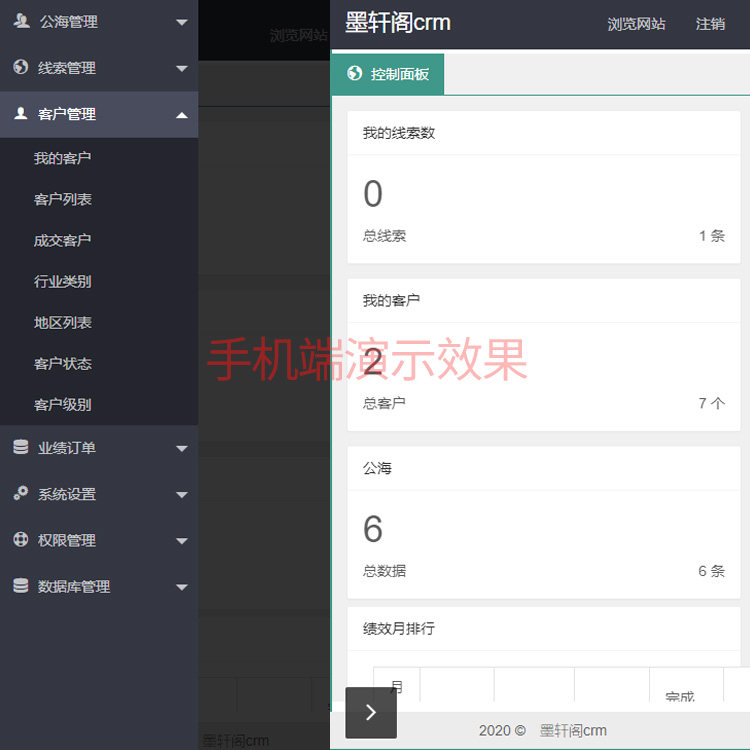Click 2020 © 墨轩阁crm footer text
Image resolution: width=750 pixels, height=750 pixels.
542,730
